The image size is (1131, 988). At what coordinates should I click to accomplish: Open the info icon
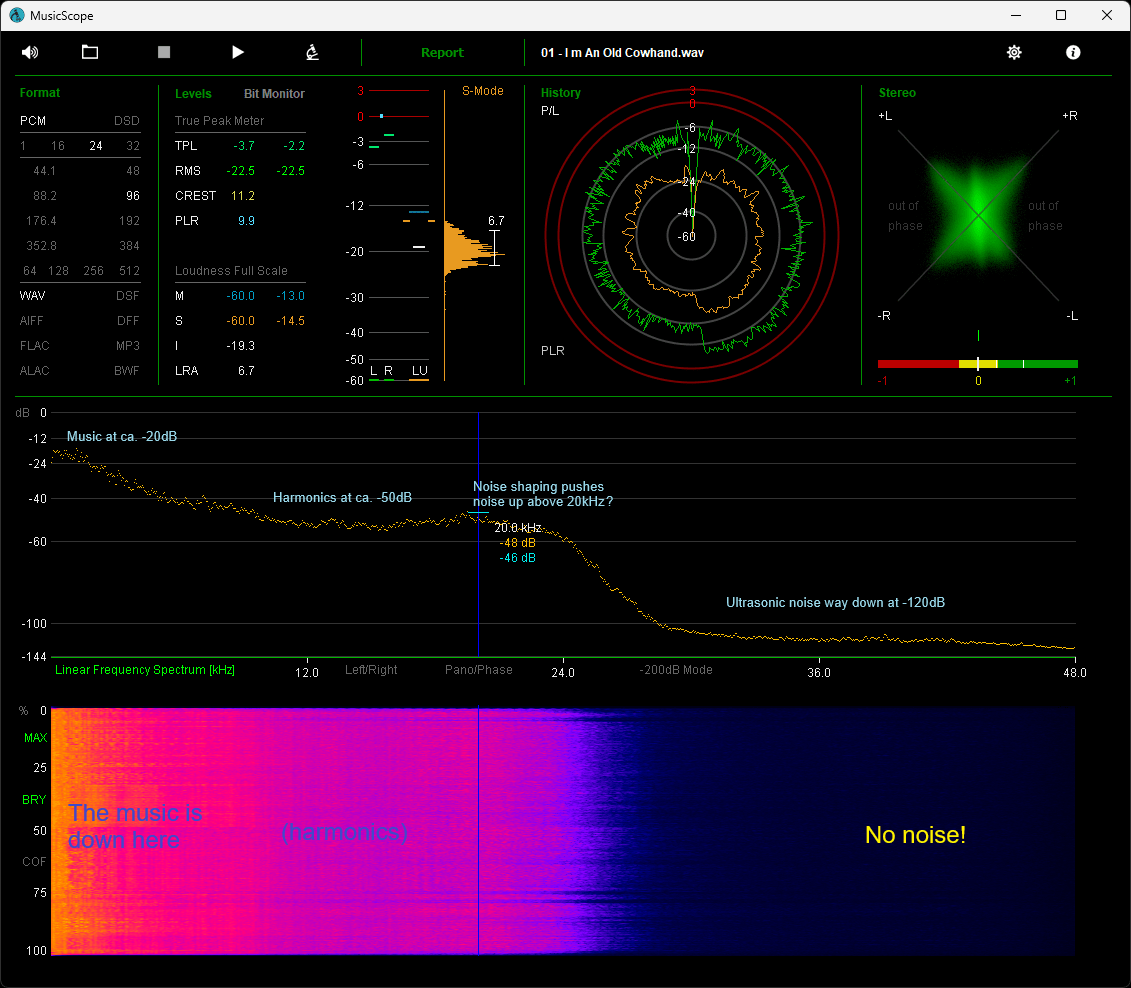[x=1073, y=52]
